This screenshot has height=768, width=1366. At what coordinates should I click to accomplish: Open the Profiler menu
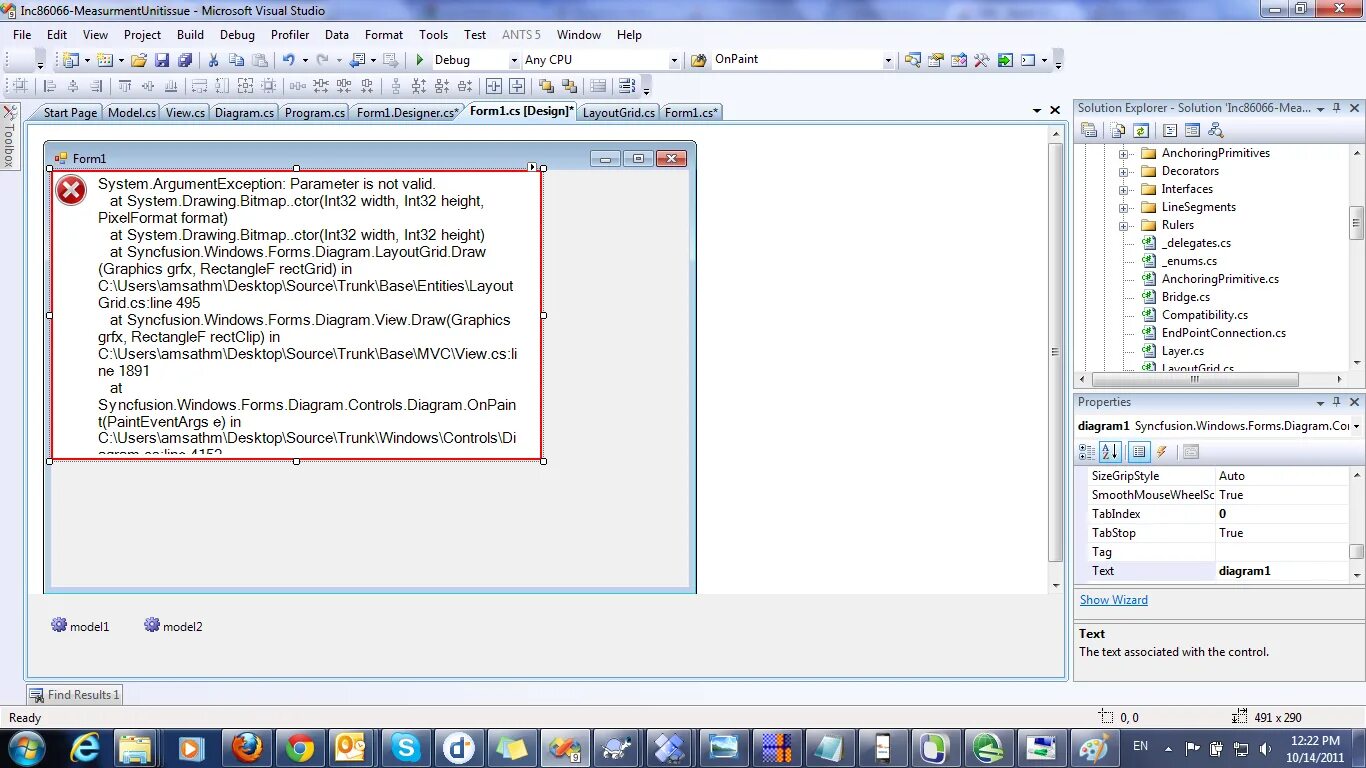290,34
